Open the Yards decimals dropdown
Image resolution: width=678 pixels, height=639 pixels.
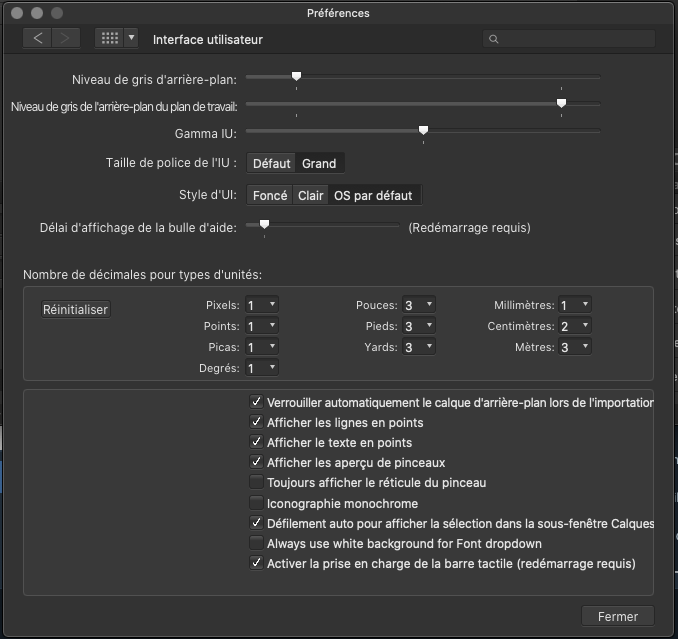[x=419, y=347]
